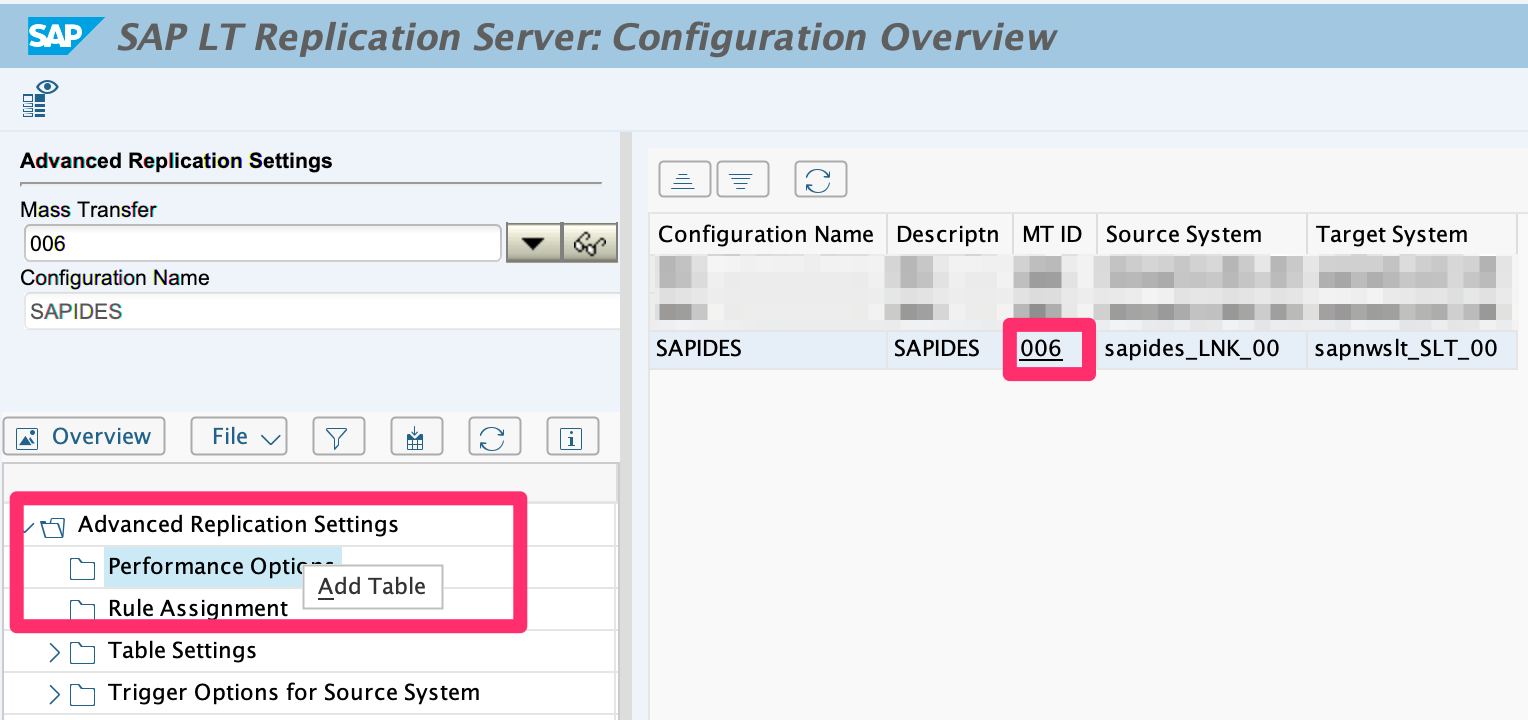Click the download/import icon in tree toolbar
The height and width of the screenshot is (720, 1528).
click(416, 437)
